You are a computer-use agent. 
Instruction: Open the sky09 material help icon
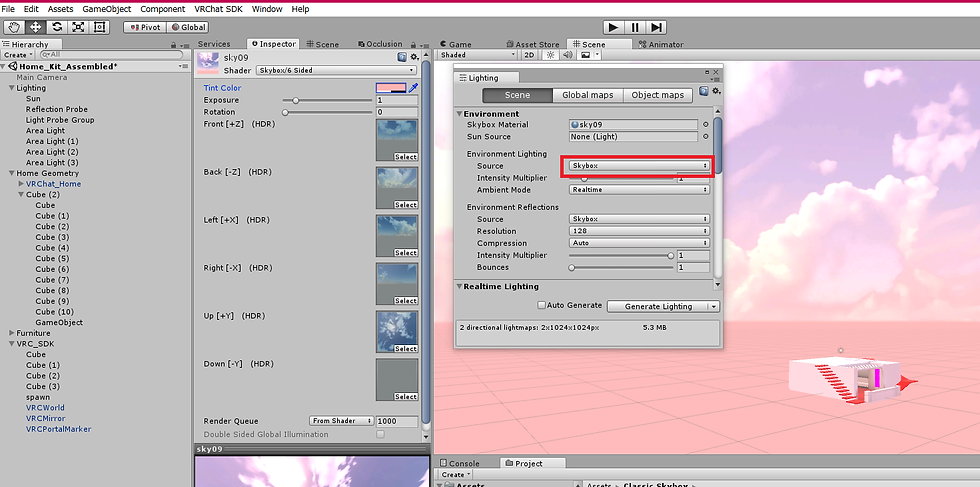pyautogui.click(x=401, y=58)
